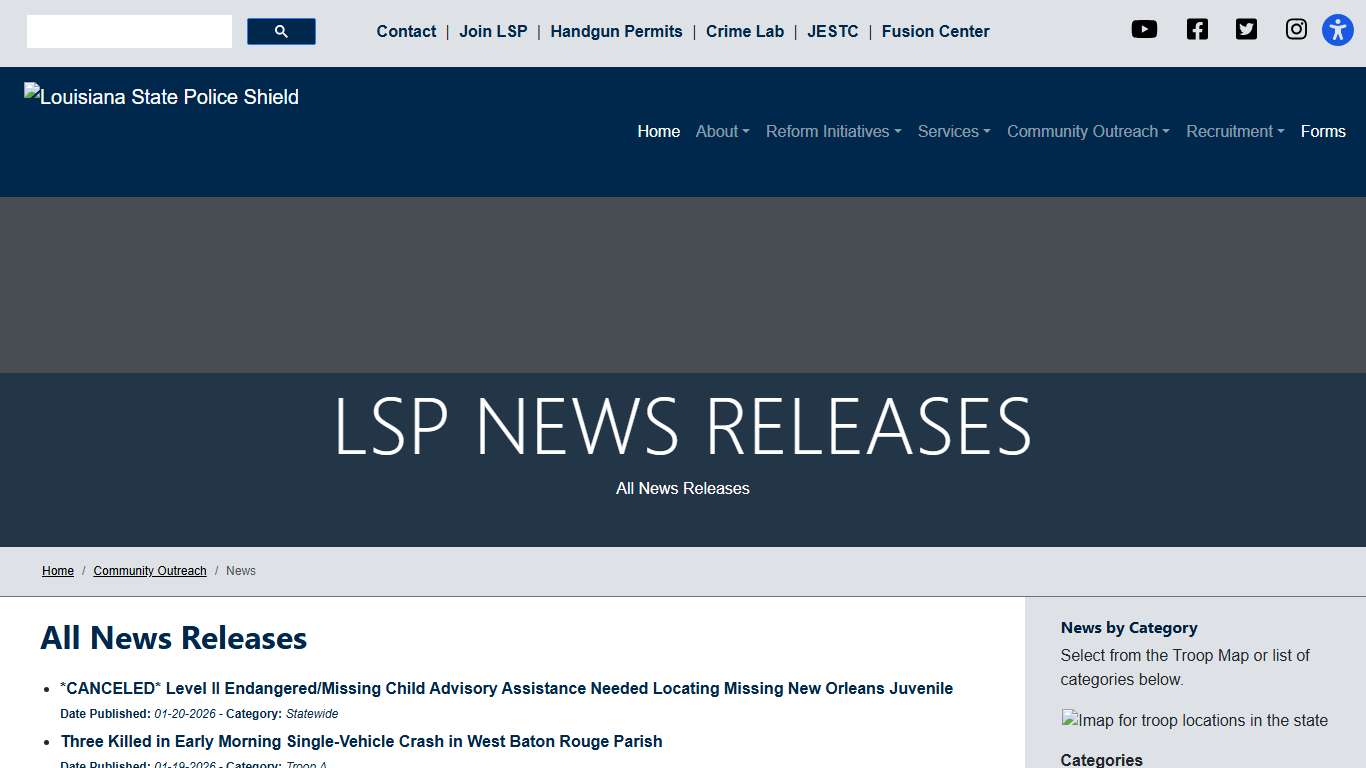Open the missing New Orleans juvenile advisory
Screen dimensions: 1366x768
(x=506, y=688)
